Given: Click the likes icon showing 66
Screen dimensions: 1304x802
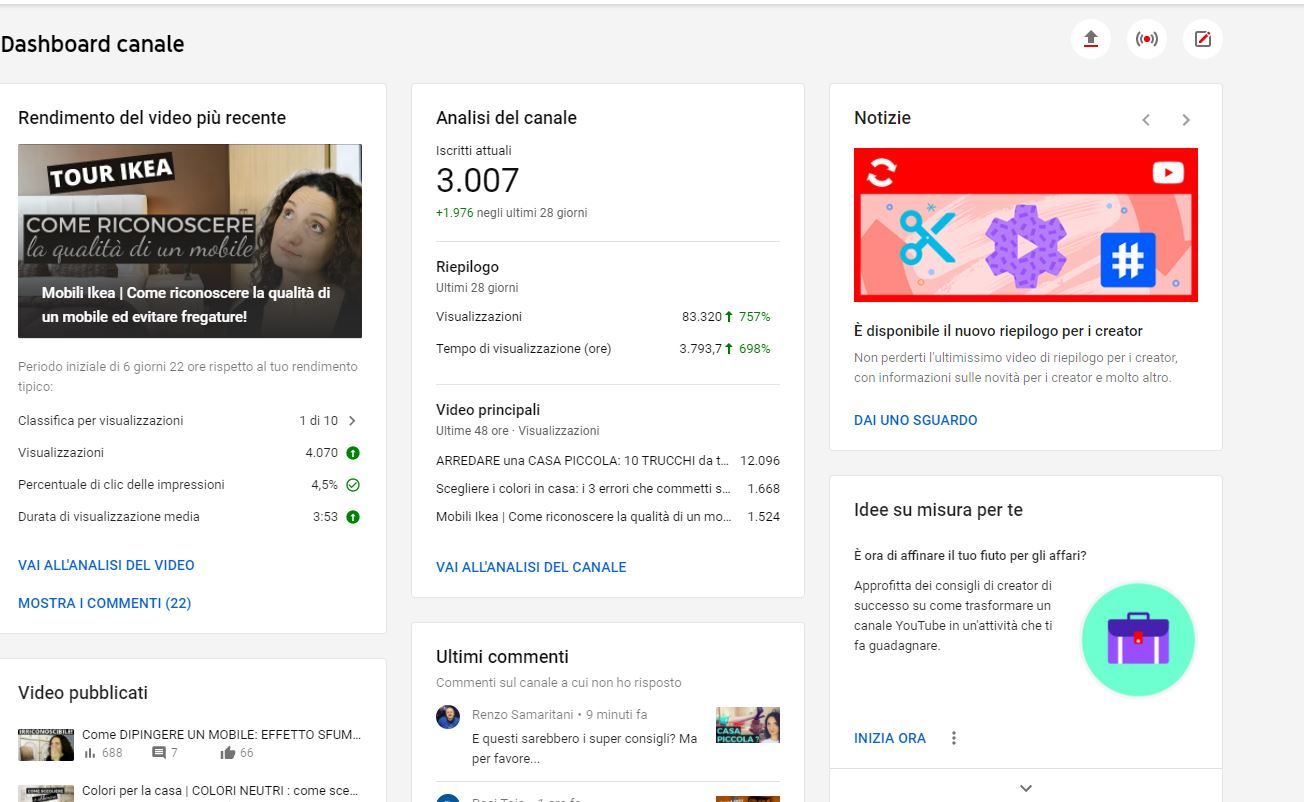Looking at the screenshot, I should coord(227,753).
